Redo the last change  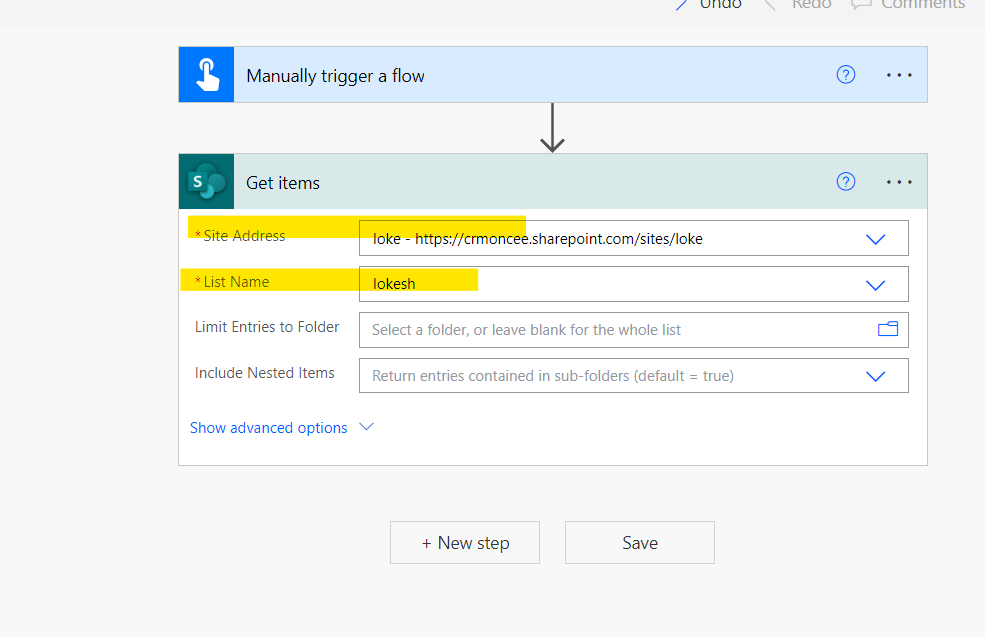tap(798, 4)
